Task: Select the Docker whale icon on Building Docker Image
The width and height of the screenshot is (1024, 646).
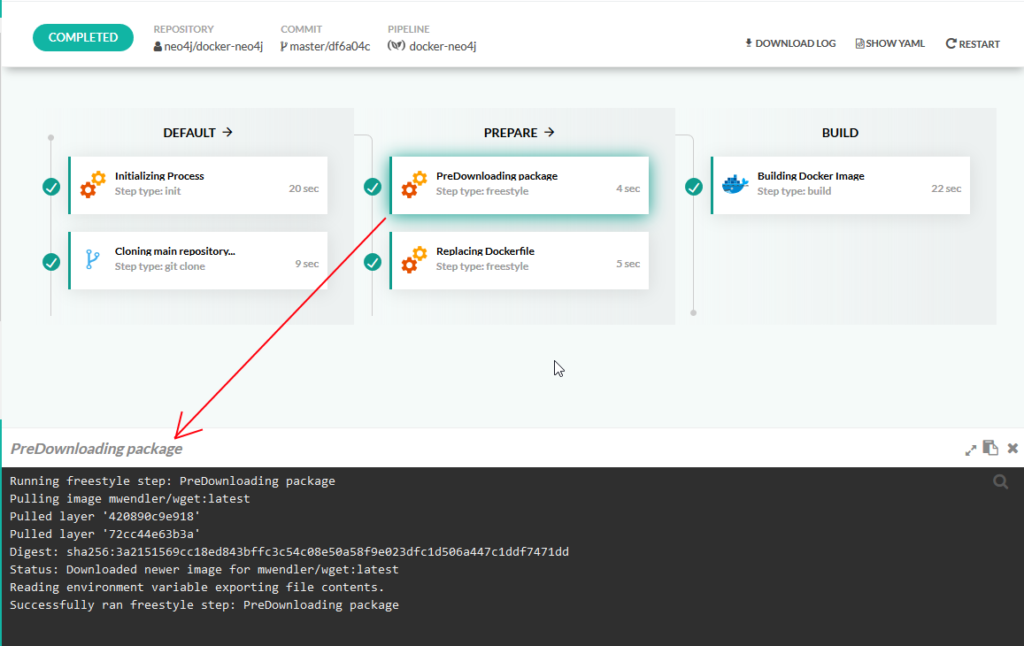Action: coord(734,182)
